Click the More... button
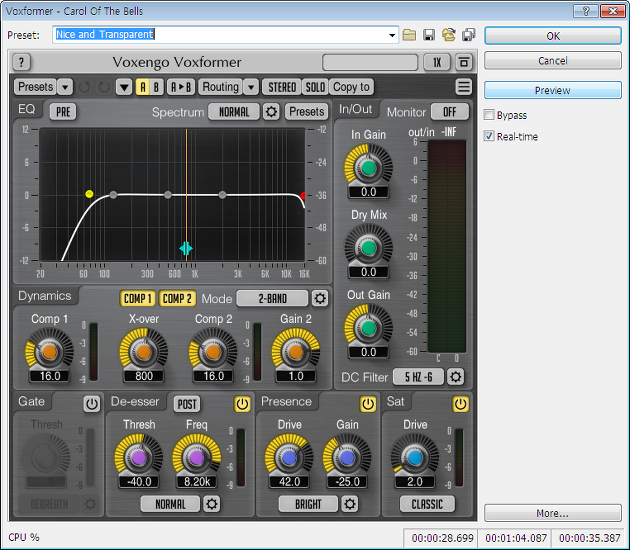 553,513
